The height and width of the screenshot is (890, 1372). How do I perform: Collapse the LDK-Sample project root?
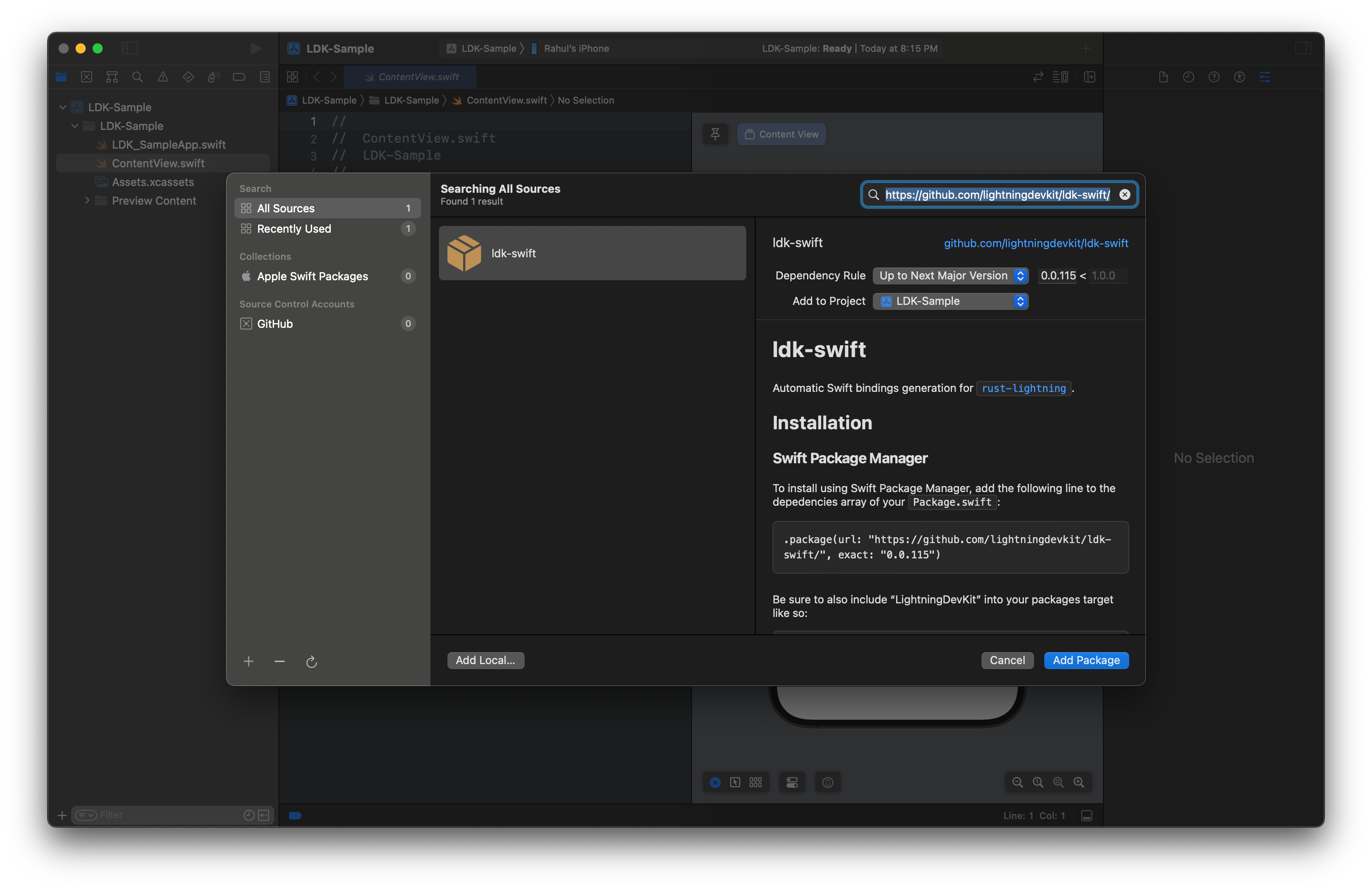pos(63,107)
